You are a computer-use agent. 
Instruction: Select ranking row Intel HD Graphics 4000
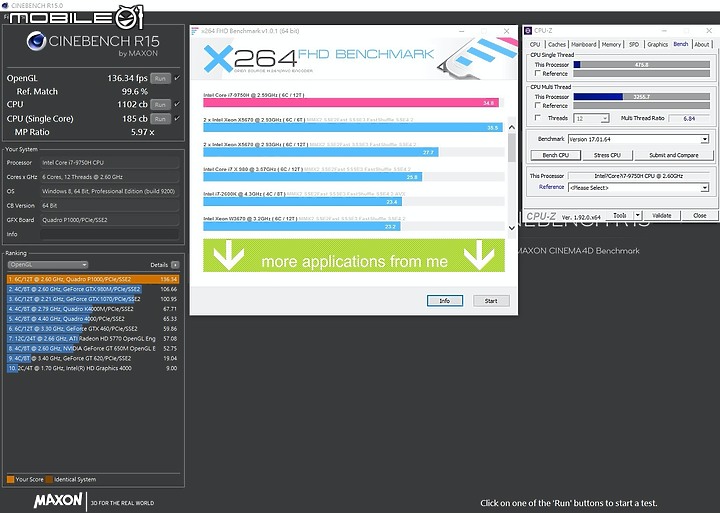93,368
